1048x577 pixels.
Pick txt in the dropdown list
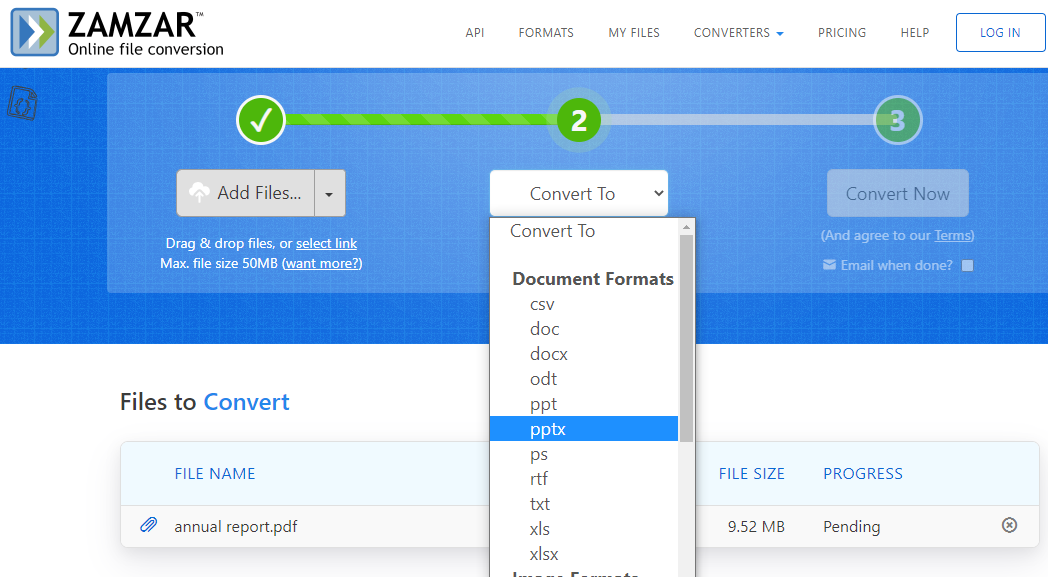coord(584,503)
